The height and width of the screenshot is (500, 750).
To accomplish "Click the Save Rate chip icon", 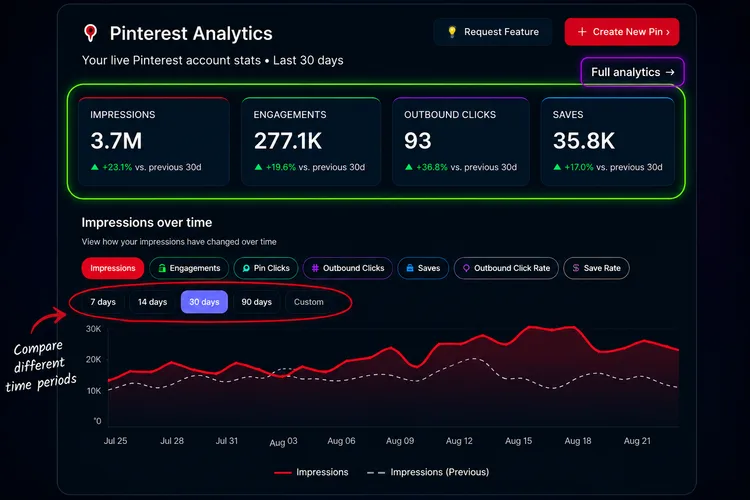I will tap(576, 268).
